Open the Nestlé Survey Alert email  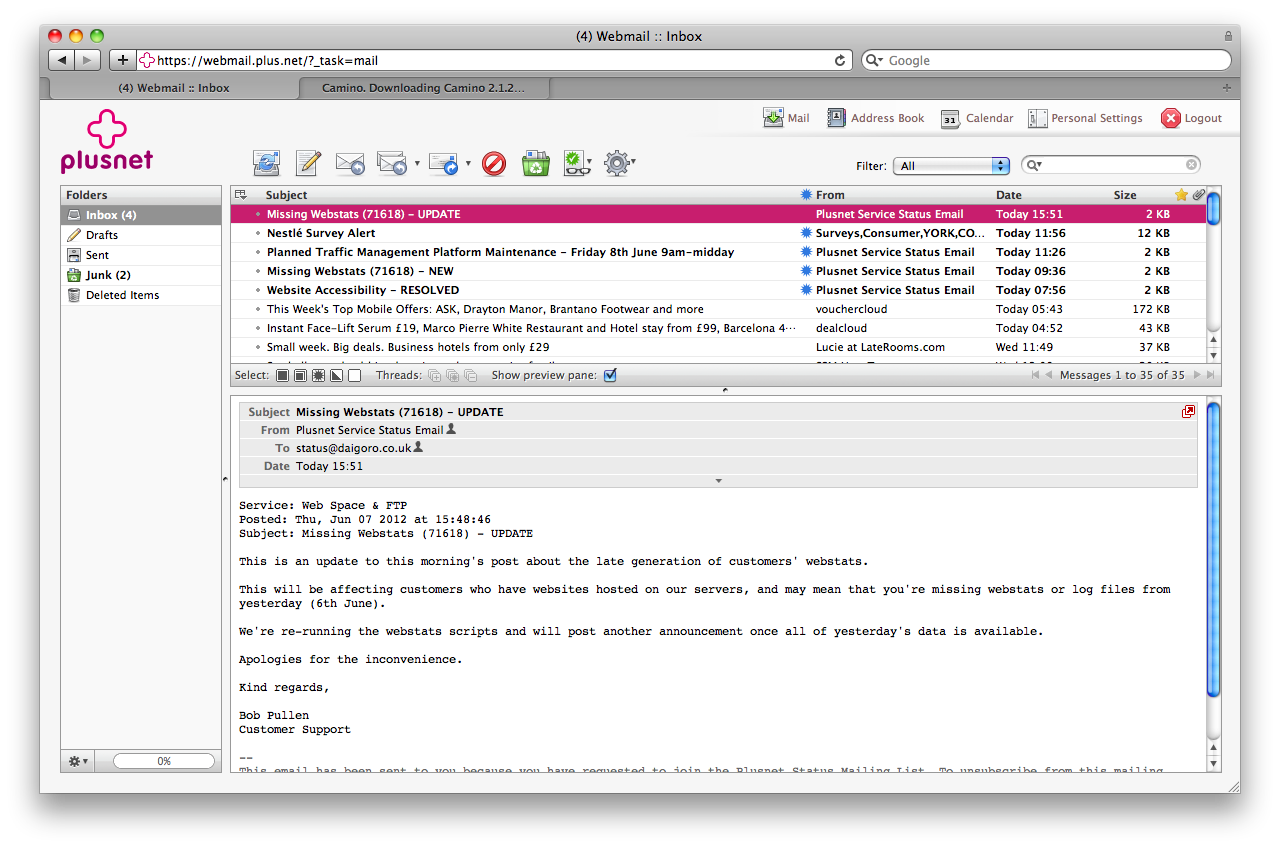[x=321, y=233]
